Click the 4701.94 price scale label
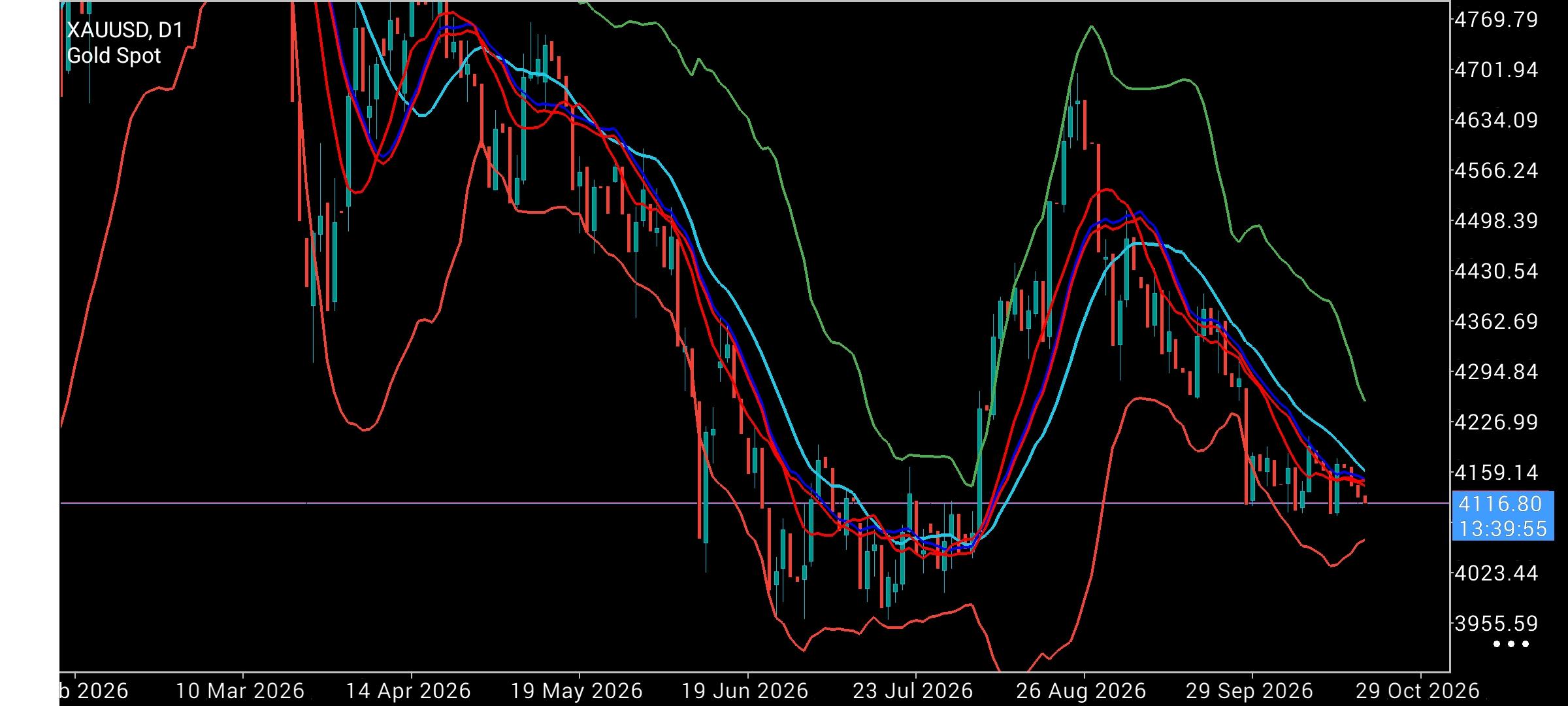The height and width of the screenshot is (706, 1568). tap(1496, 70)
